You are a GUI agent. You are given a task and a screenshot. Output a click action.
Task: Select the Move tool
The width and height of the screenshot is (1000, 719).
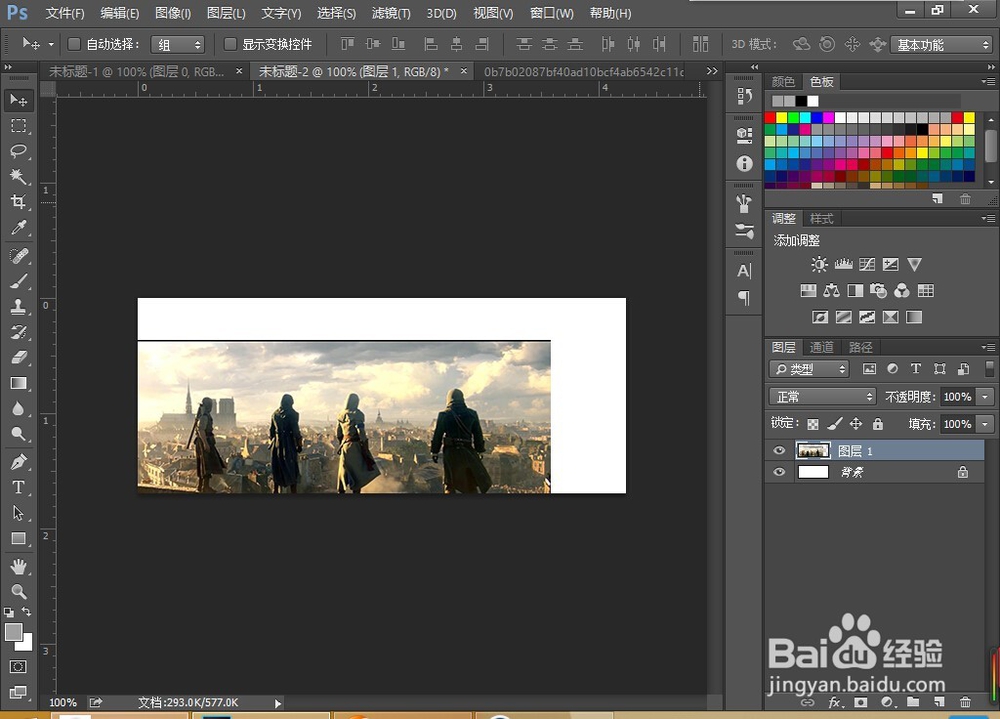tap(18, 100)
